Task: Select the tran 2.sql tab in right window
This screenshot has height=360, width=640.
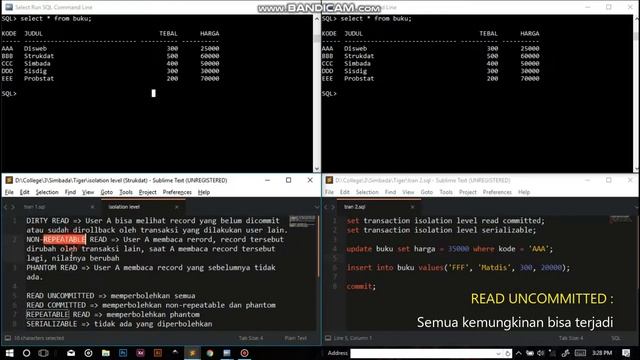Action: tap(355, 207)
